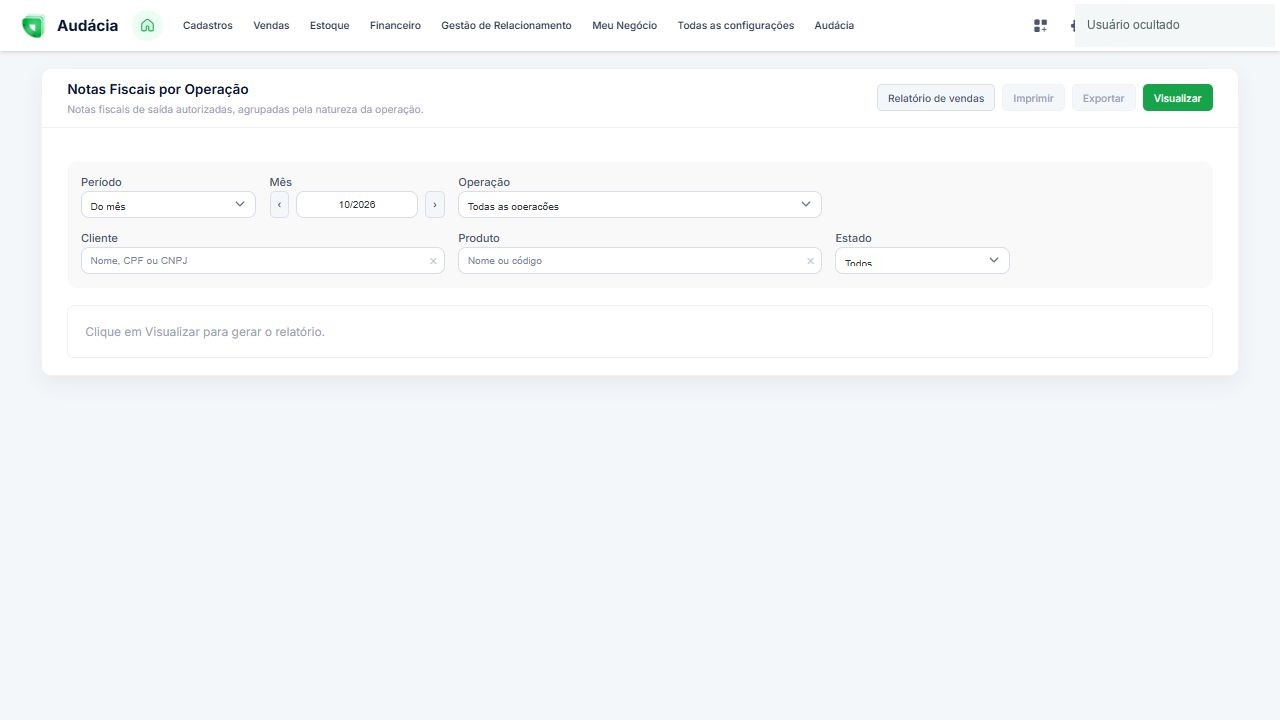The height and width of the screenshot is (720, 1280).
Task: Click the Imprimir button
Action: coord(1033,98)
